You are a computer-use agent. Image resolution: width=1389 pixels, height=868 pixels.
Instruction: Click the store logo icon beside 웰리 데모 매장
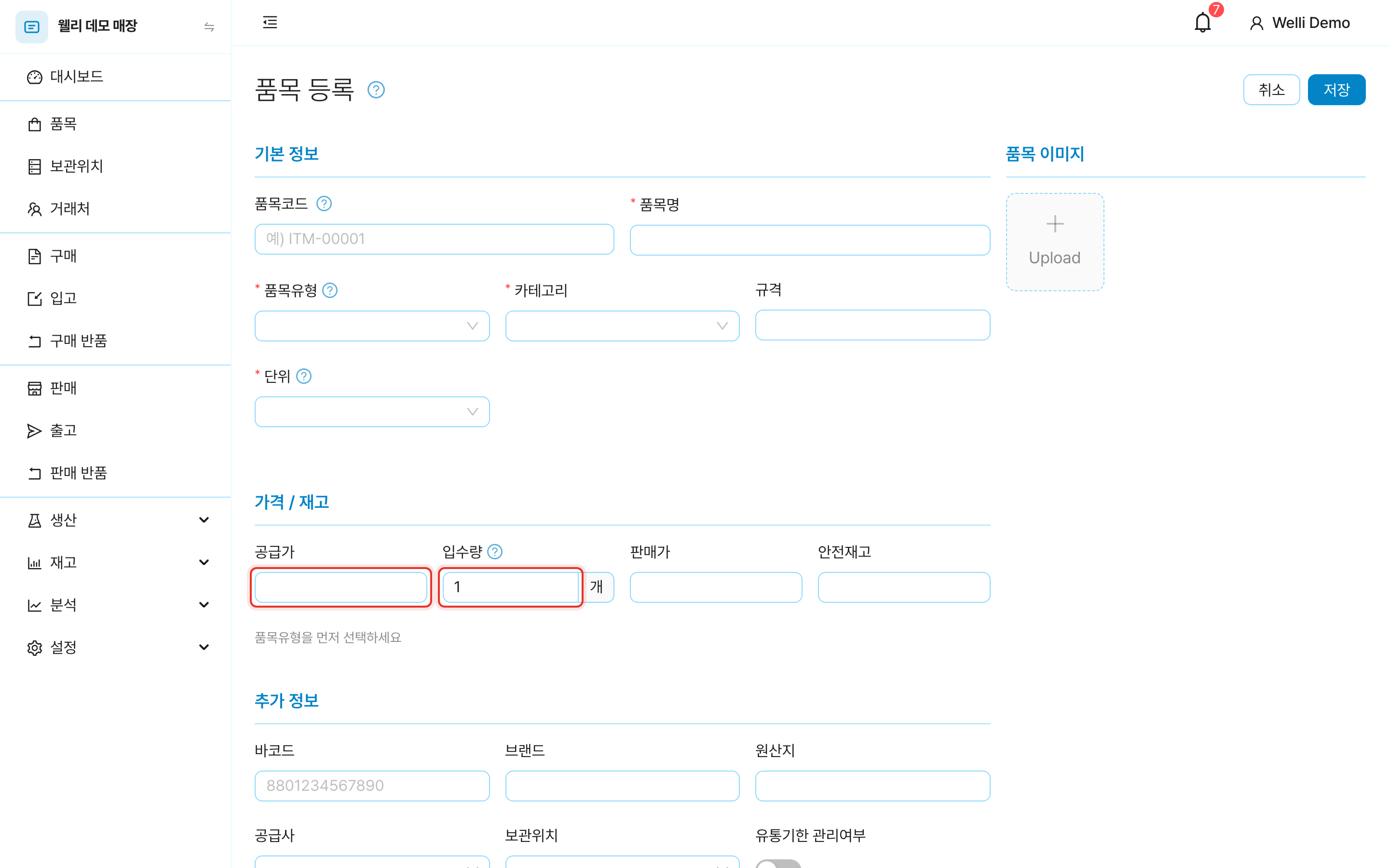tap(31, 27)
